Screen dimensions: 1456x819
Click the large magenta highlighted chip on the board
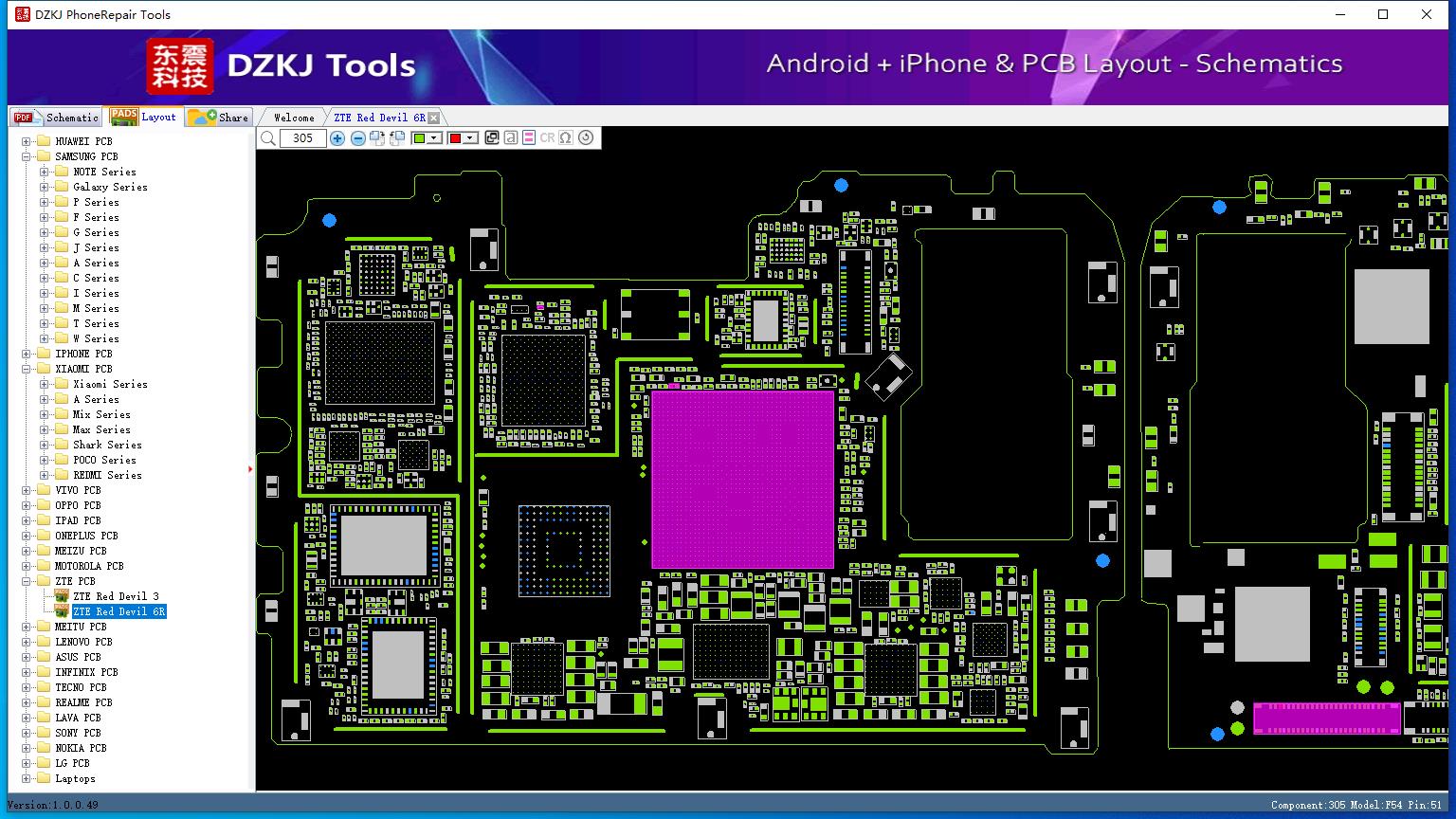742,479
